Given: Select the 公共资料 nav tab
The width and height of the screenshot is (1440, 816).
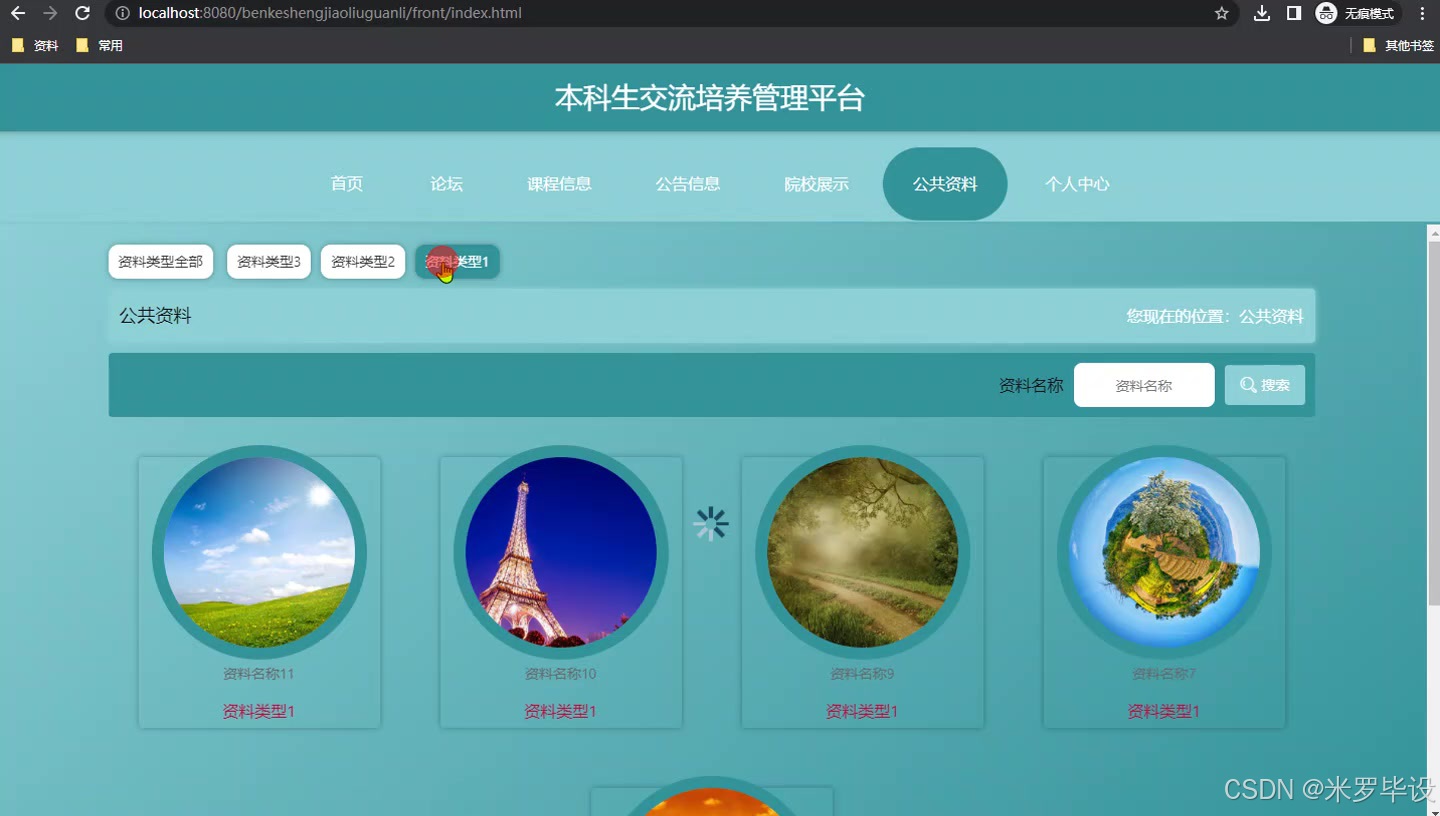Looking at the screenshot, I should click(x=945, y=184).
